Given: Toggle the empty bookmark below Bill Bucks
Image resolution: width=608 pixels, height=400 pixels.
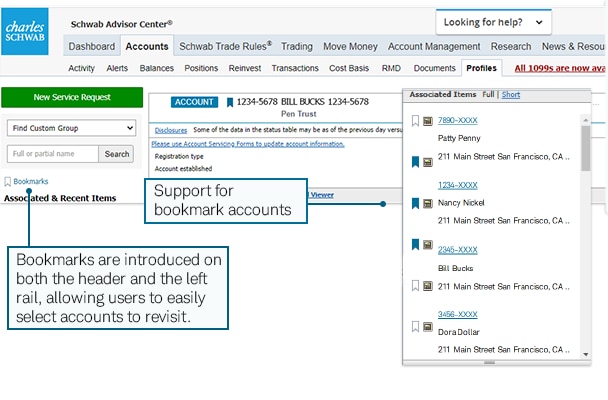Looking at the screenshot, I should point(415,286).
